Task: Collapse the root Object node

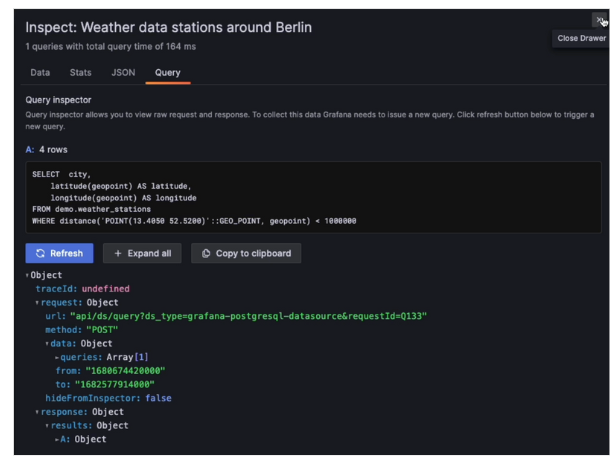Action: pyautogui.click(x=27, y=275)
